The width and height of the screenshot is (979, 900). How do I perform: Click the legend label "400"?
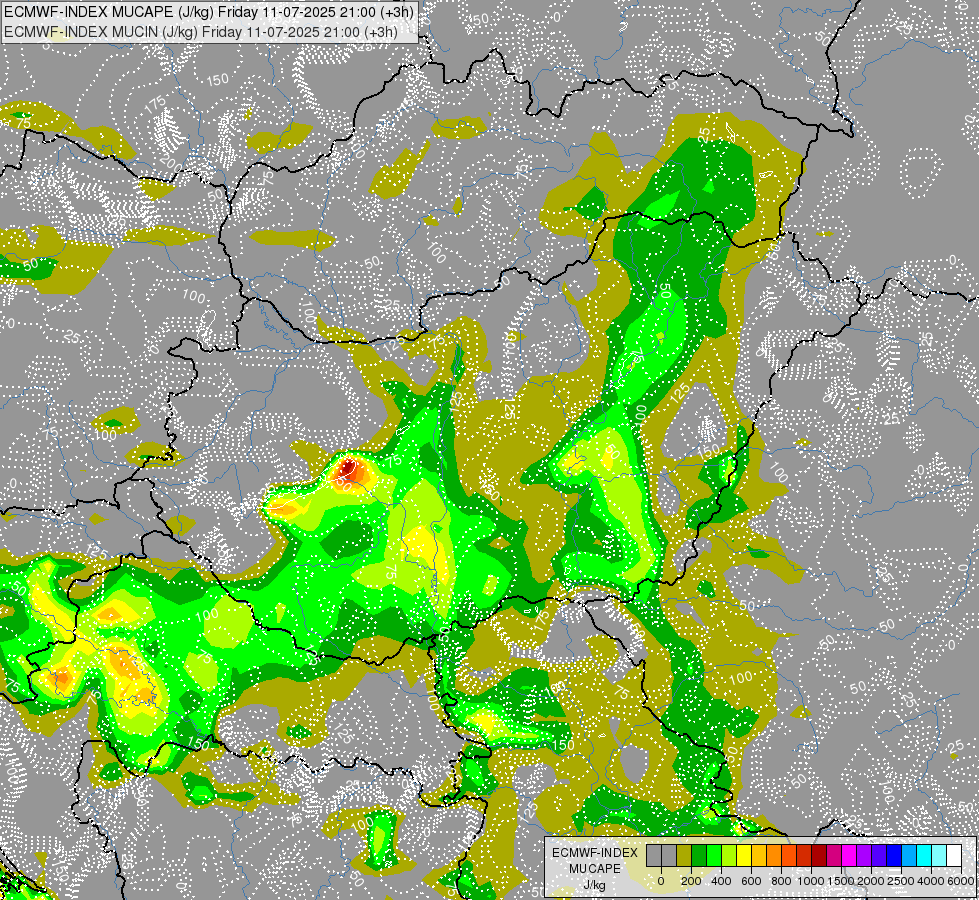click(721, 881)
